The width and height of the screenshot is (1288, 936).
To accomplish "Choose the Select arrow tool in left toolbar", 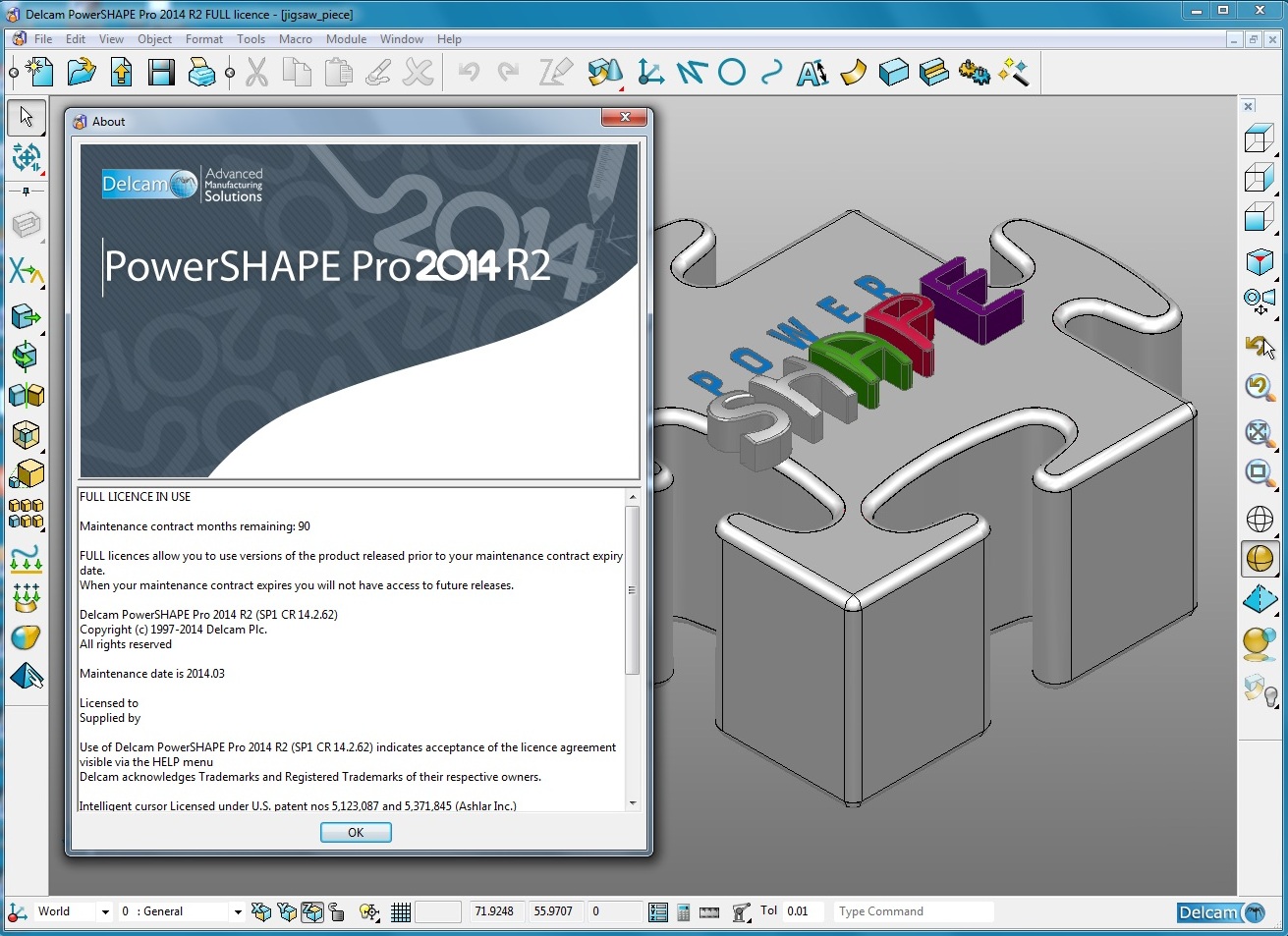I will click(27, 117).
